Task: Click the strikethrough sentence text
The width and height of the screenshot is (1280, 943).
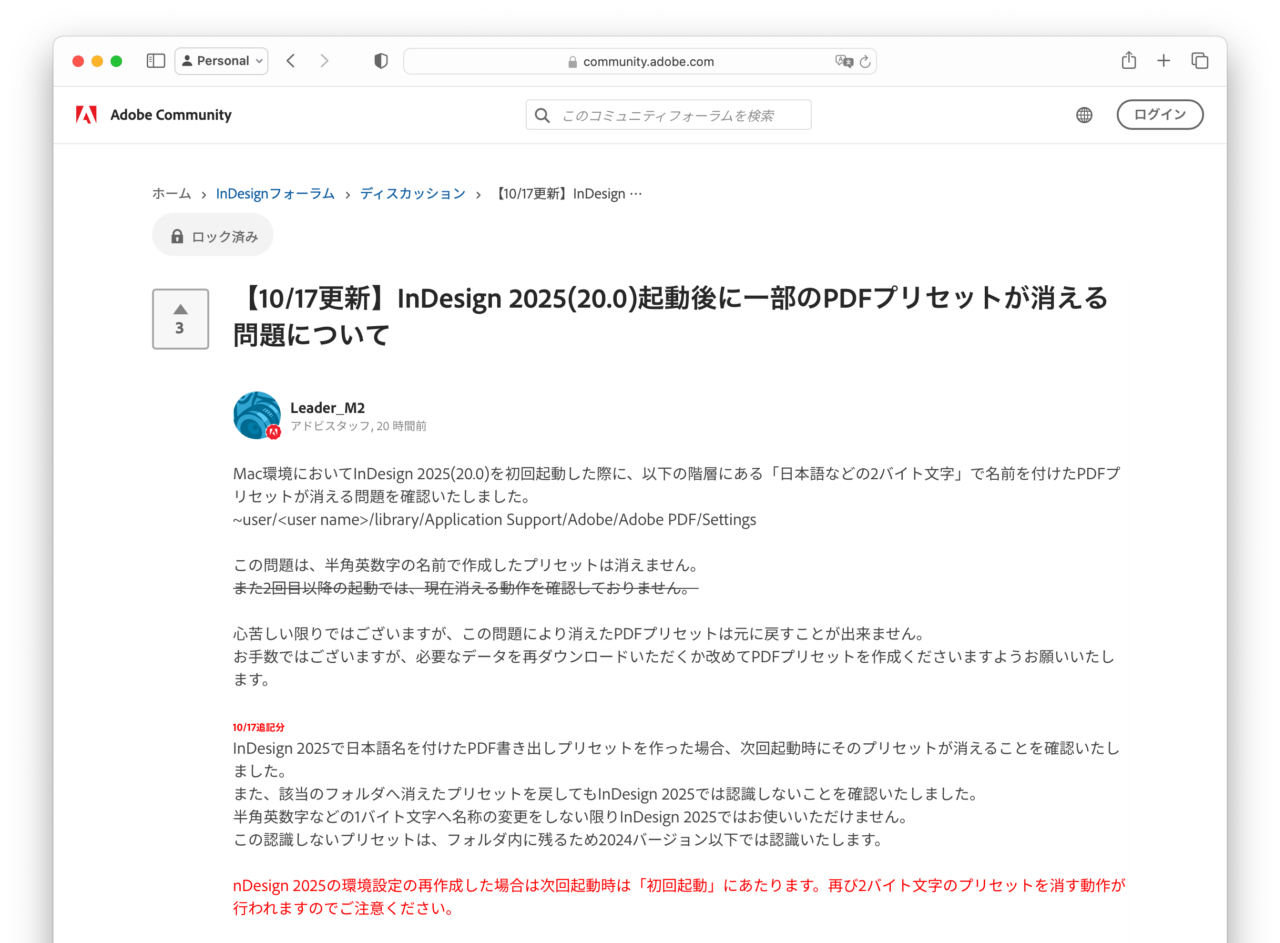Action: (466, 588)
